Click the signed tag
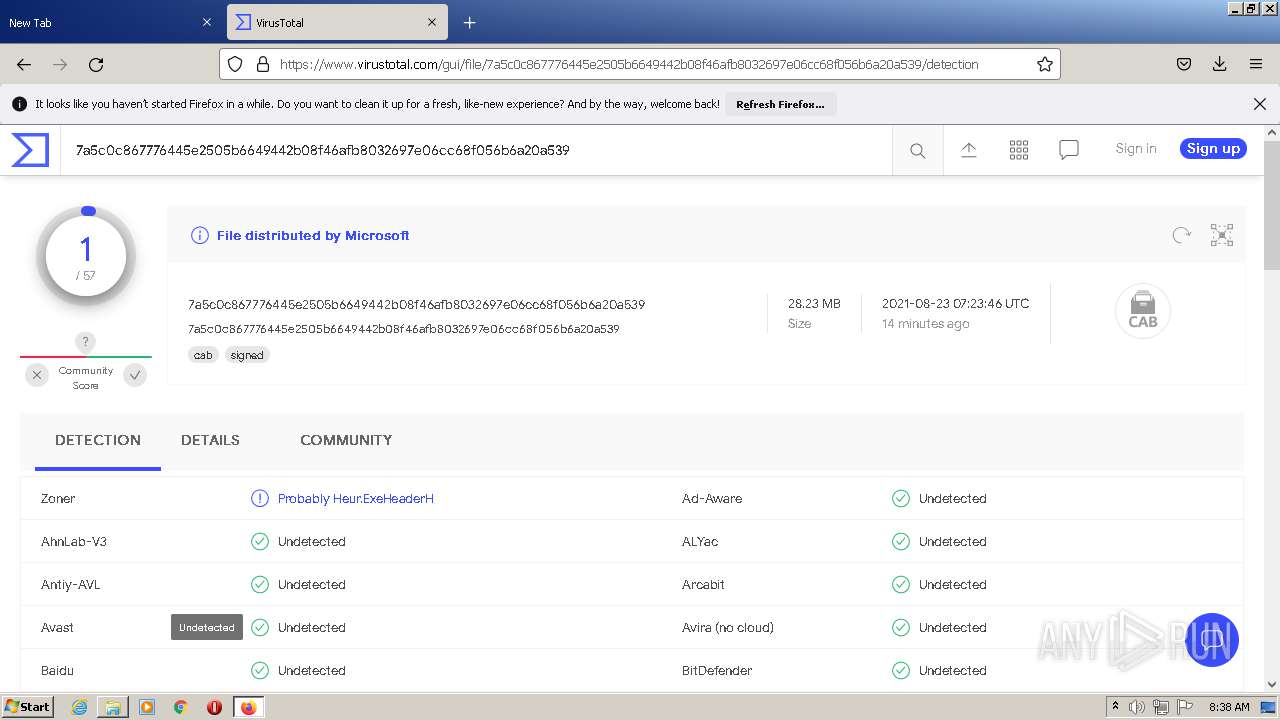 pyautogui.click(x=247, y=355)
